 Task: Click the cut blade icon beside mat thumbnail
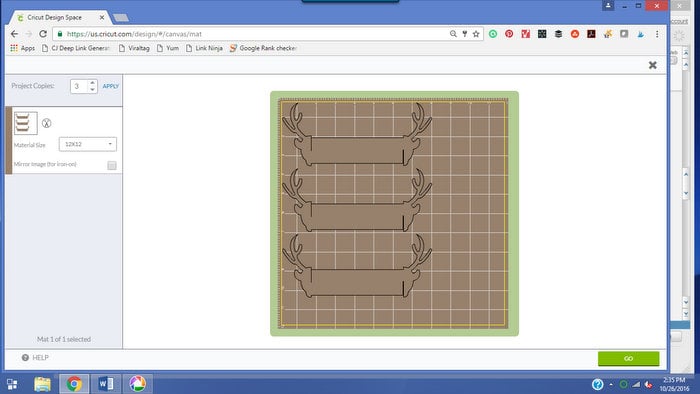click(46, 123)
